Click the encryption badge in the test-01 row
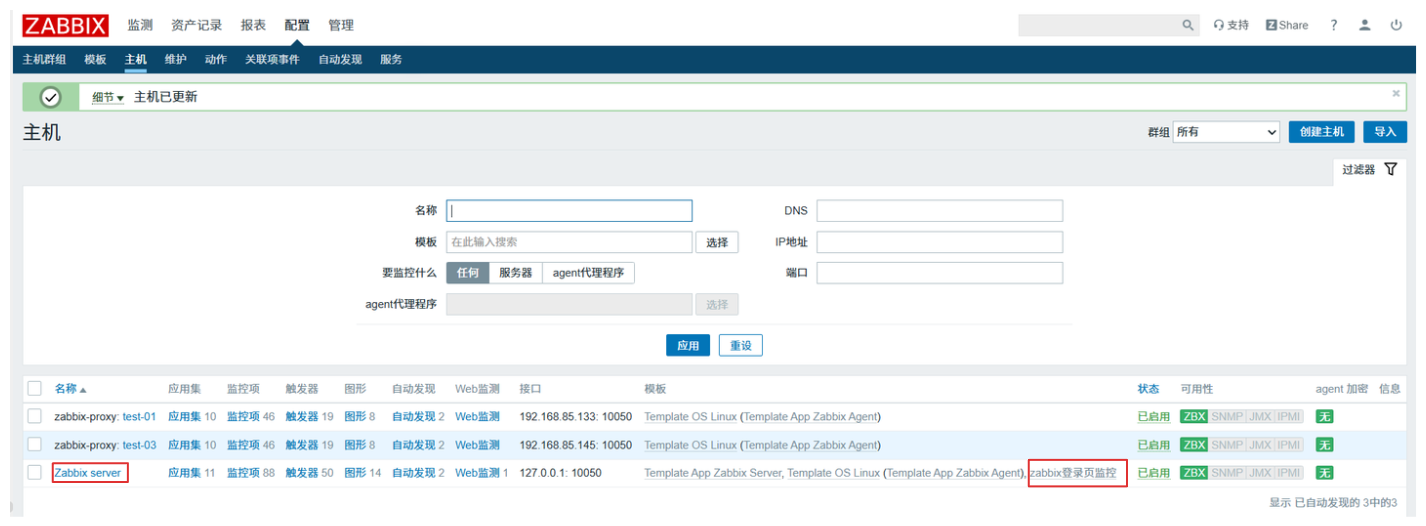The image size is (1426, 526). pos(1324,417)
